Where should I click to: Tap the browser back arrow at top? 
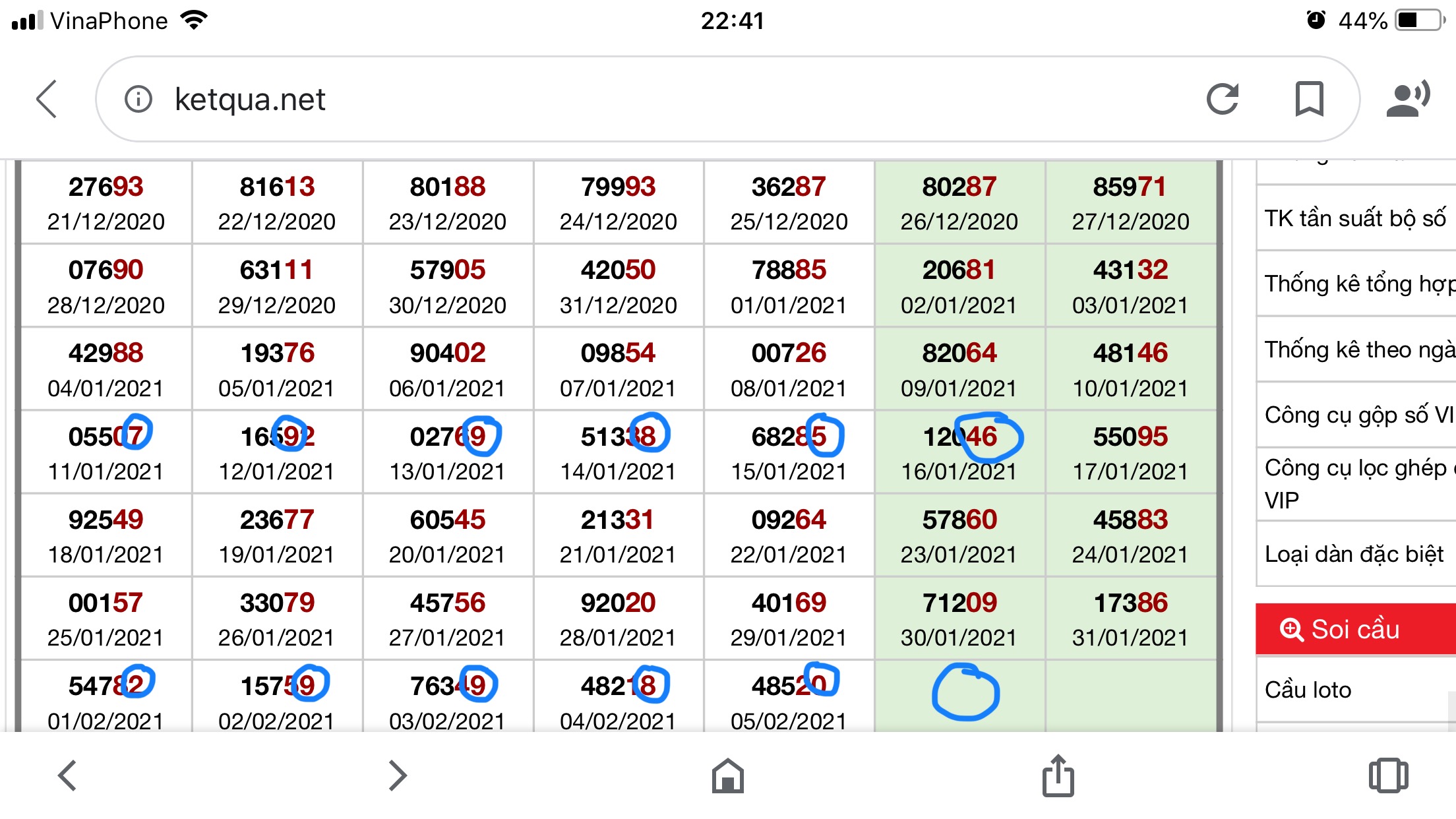pos(47,100)
